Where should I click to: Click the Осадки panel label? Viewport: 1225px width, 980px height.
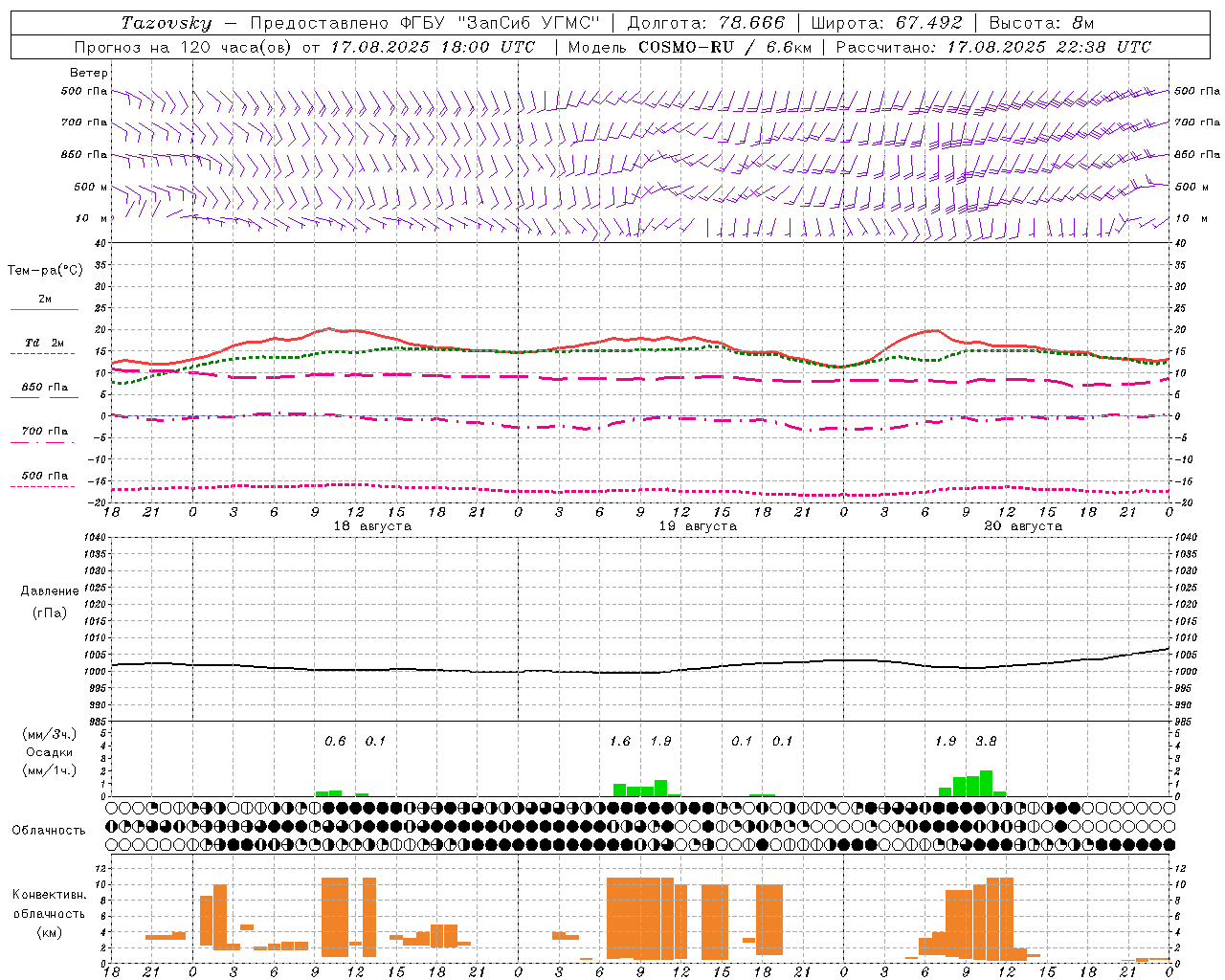(x=49, y=752)
